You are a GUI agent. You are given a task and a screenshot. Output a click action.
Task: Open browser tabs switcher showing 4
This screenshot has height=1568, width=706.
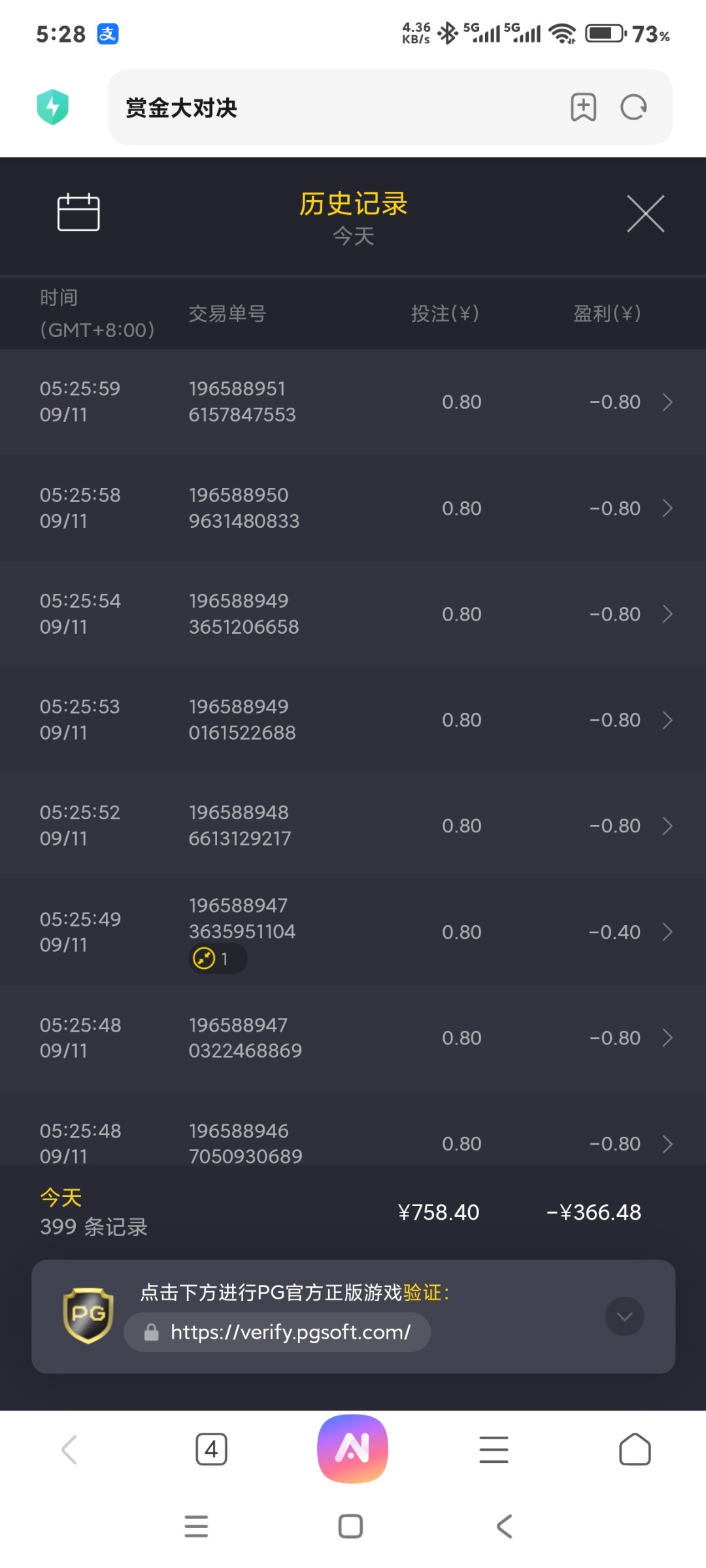pyautogui.click(x=211, y=1450)
